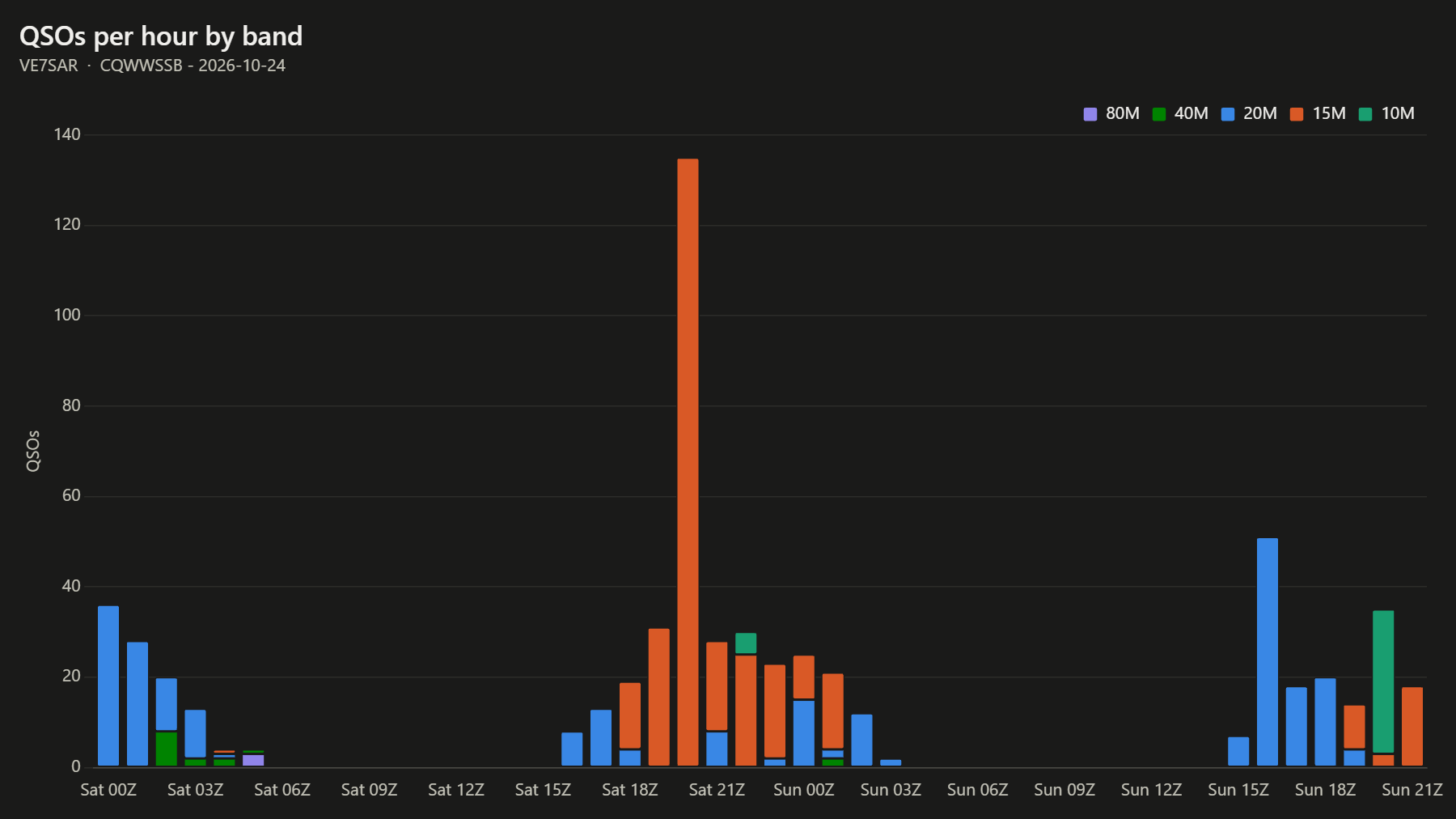Click the Sun 15Z axis label

tap(1238, 790)
